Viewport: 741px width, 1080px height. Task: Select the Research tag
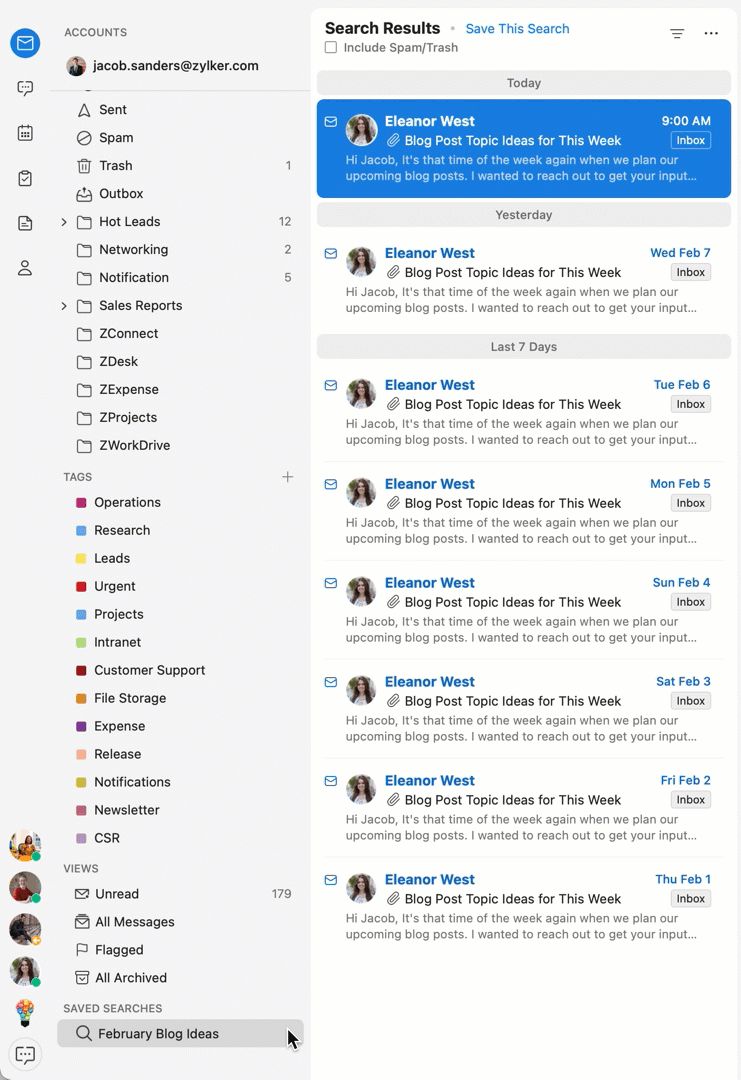pyautogui.click(x=180, y=530)
